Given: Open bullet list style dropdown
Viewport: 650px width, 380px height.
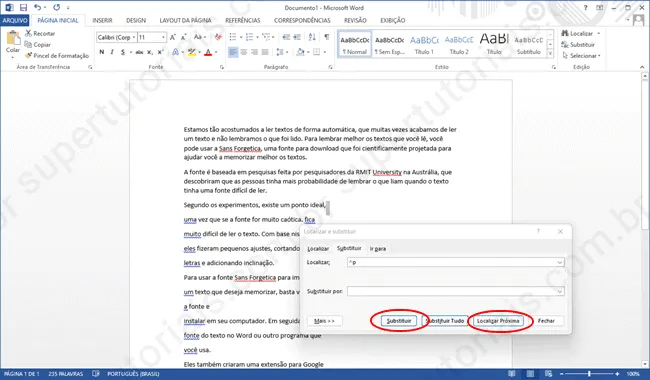Looking at the screenshot, I should point(241,37).
